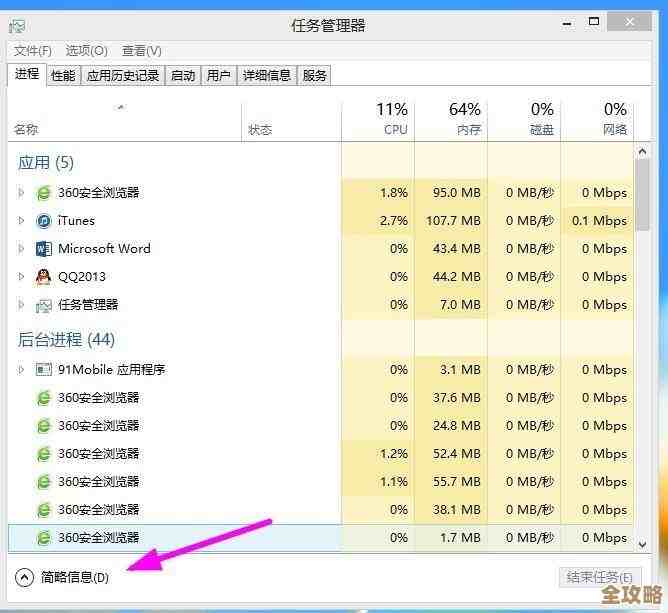Sort by the 状态 column header
Image resolution: width=668 pixels, height=613 pixels.
[x=291, y=121]
